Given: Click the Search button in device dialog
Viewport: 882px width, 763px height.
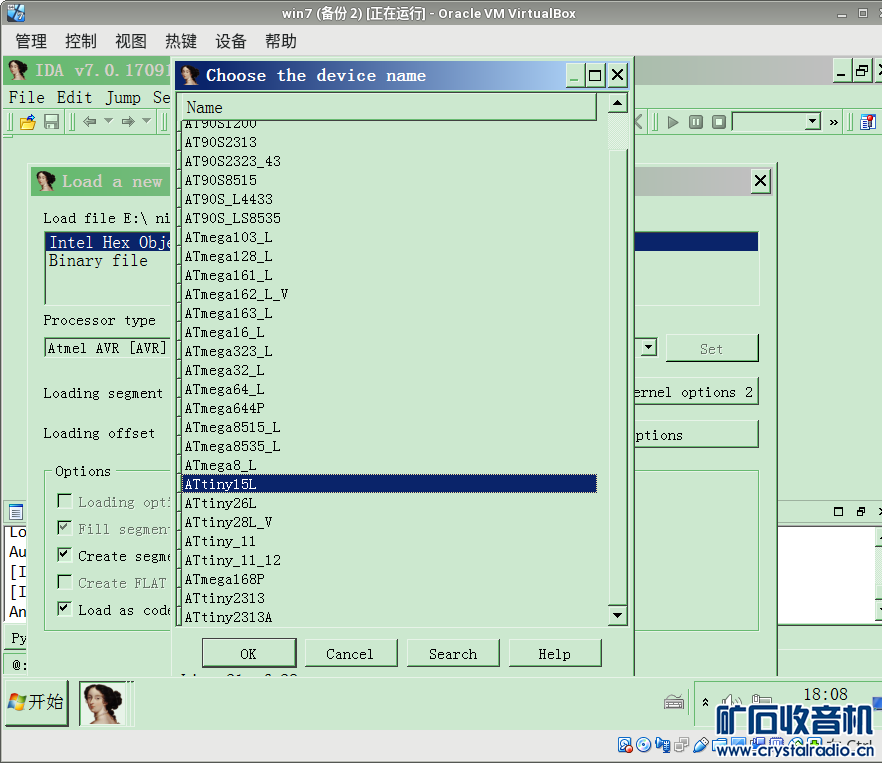Looking at the screenshot, I should coord(453,654).
